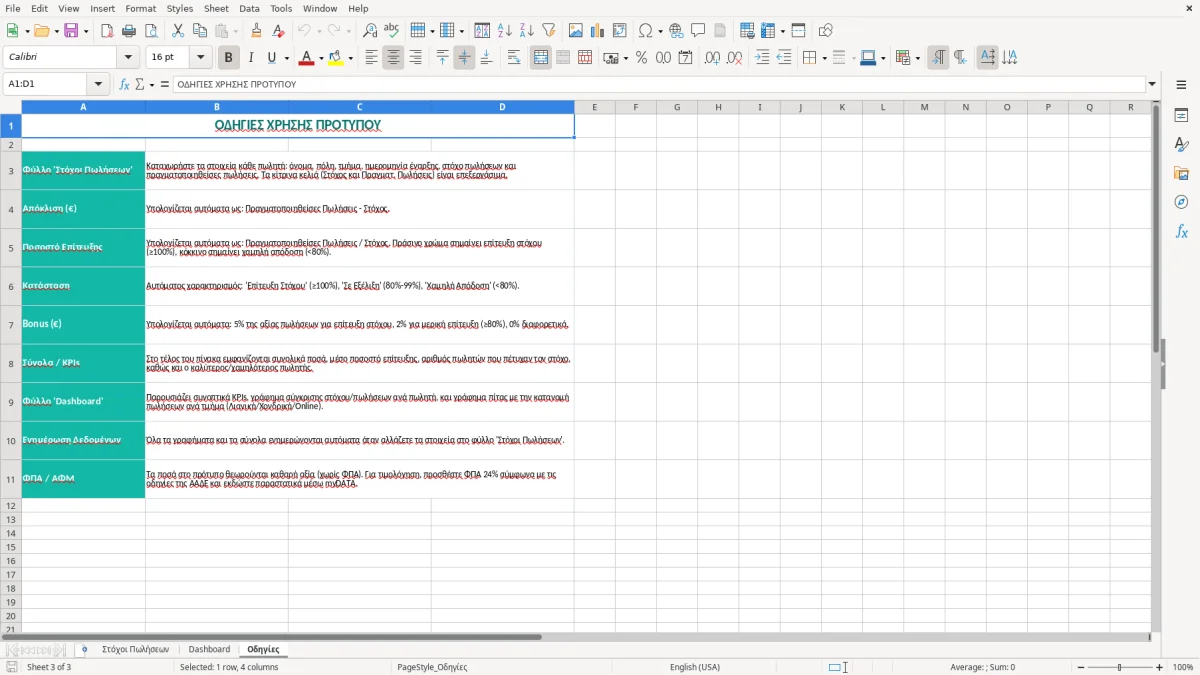Click the Clone Formatting paintbrush icon
This screenshot has width=1200, height=675.
point(256,31)
